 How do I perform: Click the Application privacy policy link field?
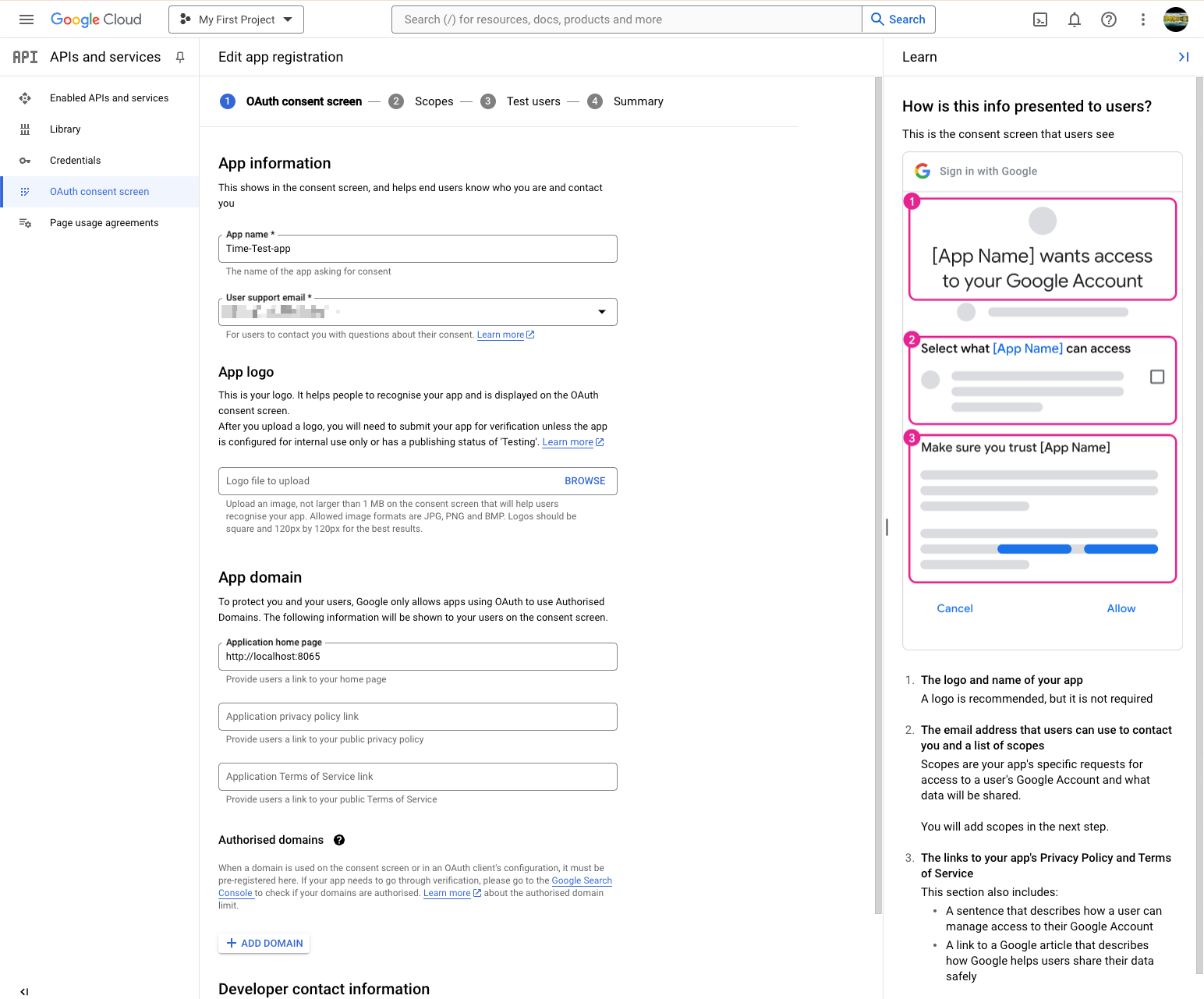click(x=418, y=717)
